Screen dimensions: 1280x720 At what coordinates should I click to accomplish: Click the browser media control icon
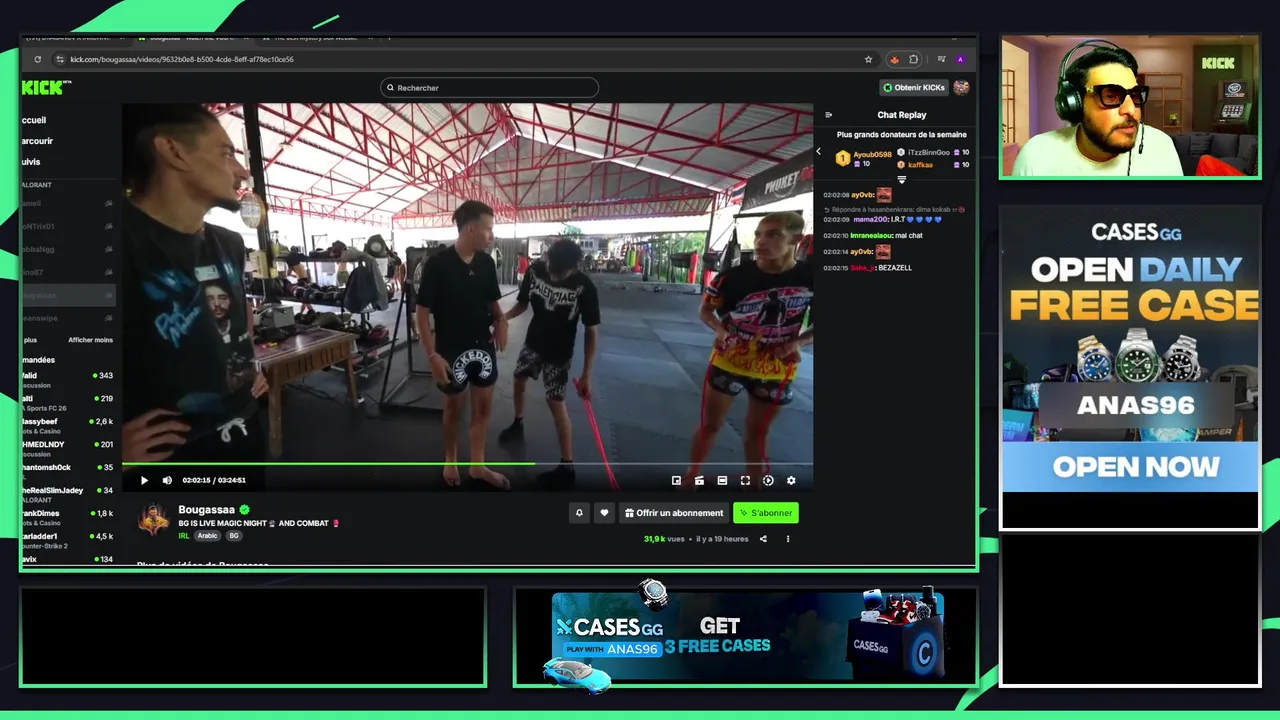click(x=941, y=59)
